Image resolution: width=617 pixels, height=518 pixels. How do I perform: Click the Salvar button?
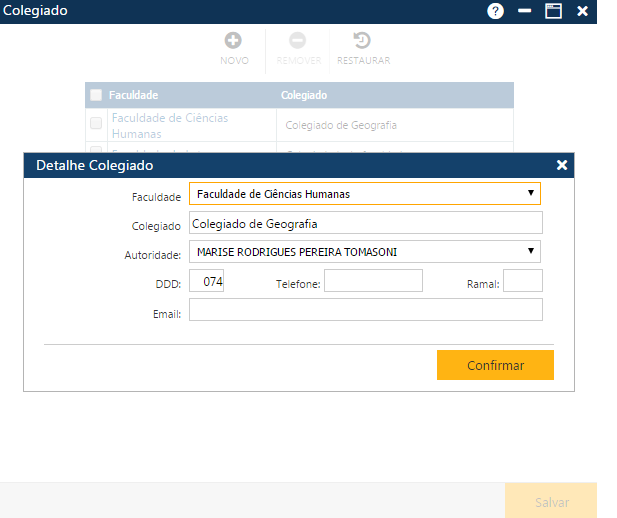(551, 502)
